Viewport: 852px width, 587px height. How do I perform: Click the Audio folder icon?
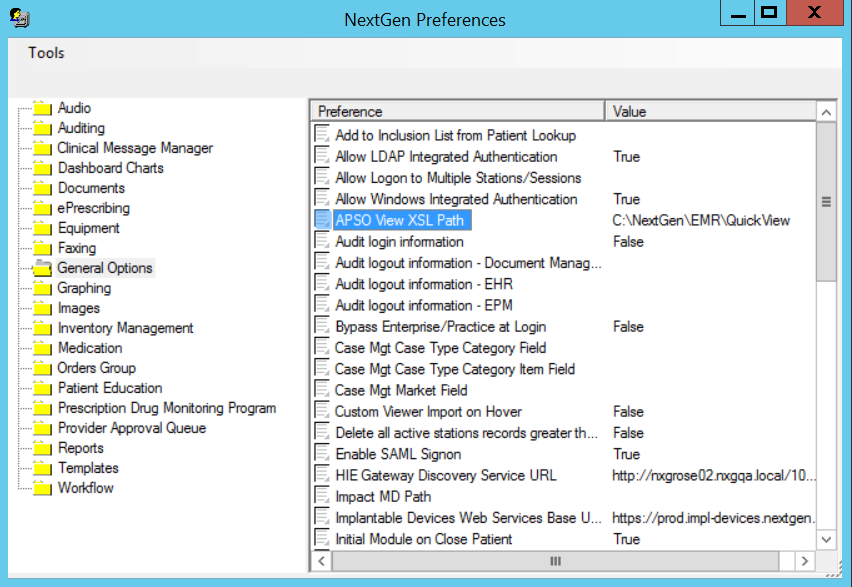pos(42,108)
